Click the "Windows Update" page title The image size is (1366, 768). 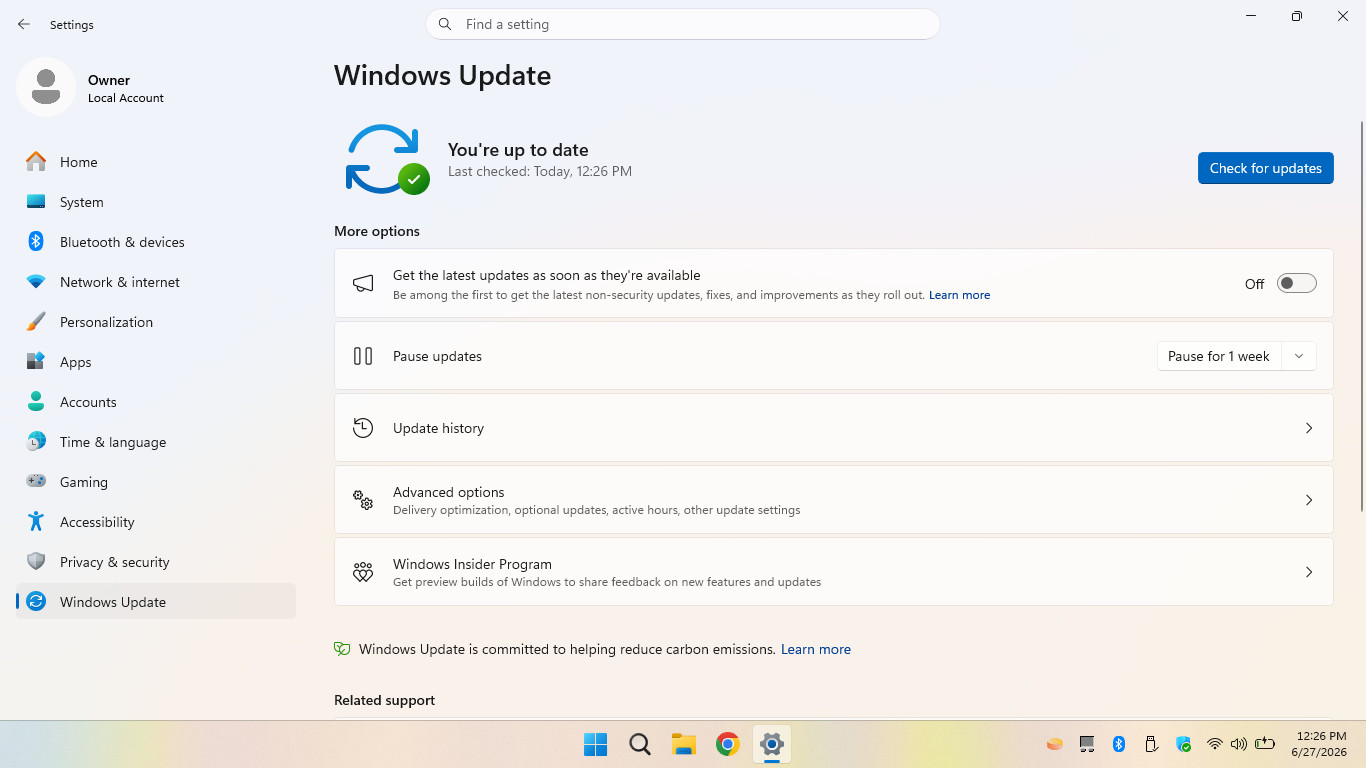pos(443,76)
